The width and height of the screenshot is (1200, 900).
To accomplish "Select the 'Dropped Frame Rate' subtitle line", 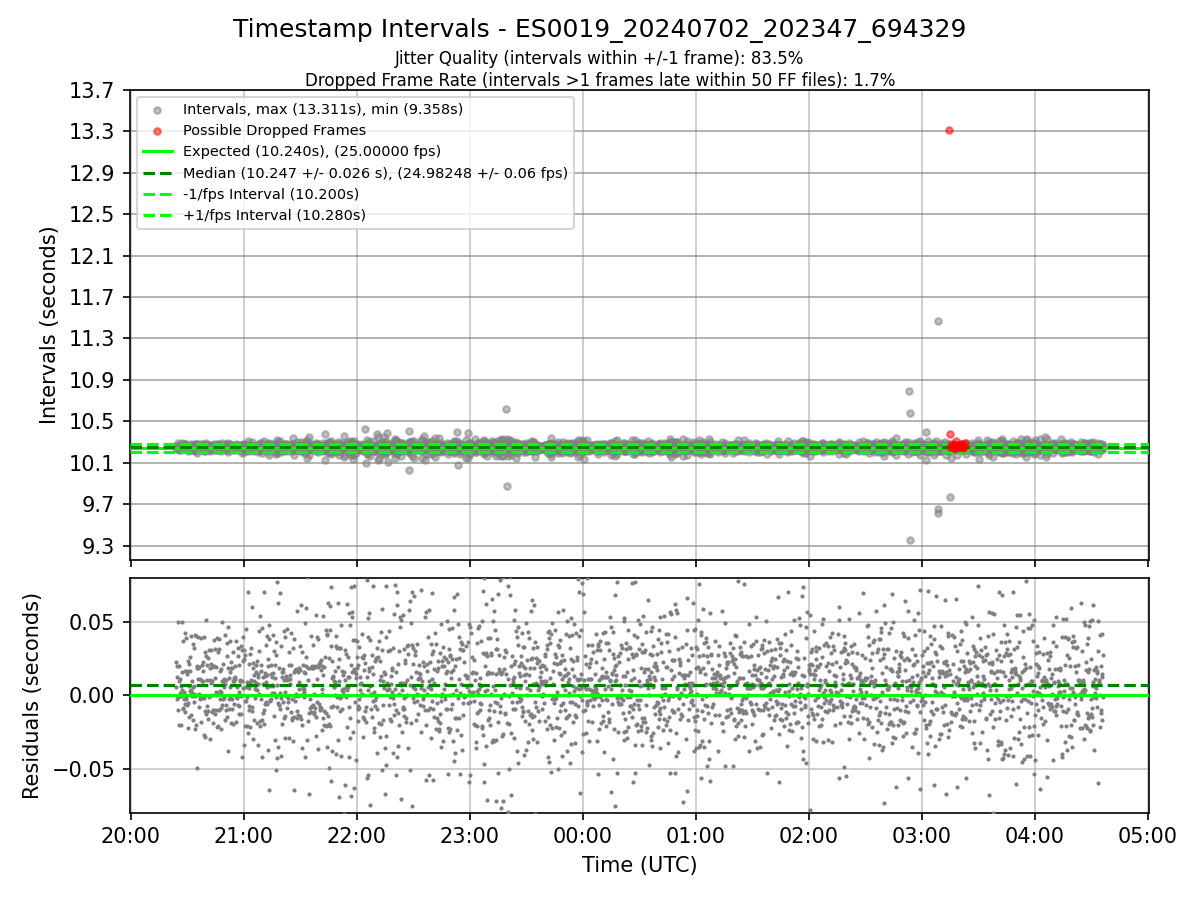I will click(x=599, y=79).
